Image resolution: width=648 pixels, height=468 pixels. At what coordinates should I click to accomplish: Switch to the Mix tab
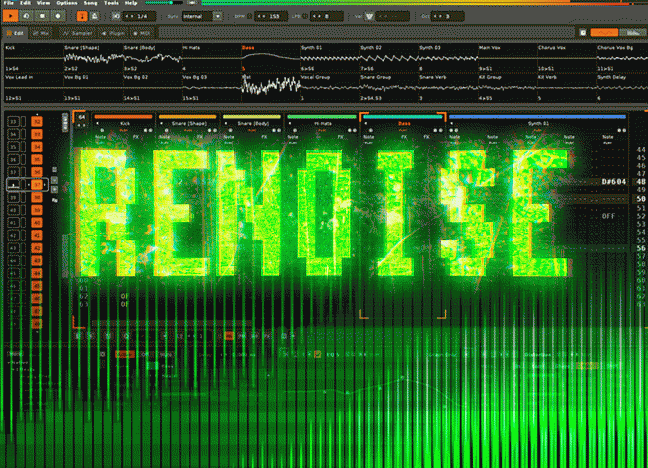click(x=41, y=33)
